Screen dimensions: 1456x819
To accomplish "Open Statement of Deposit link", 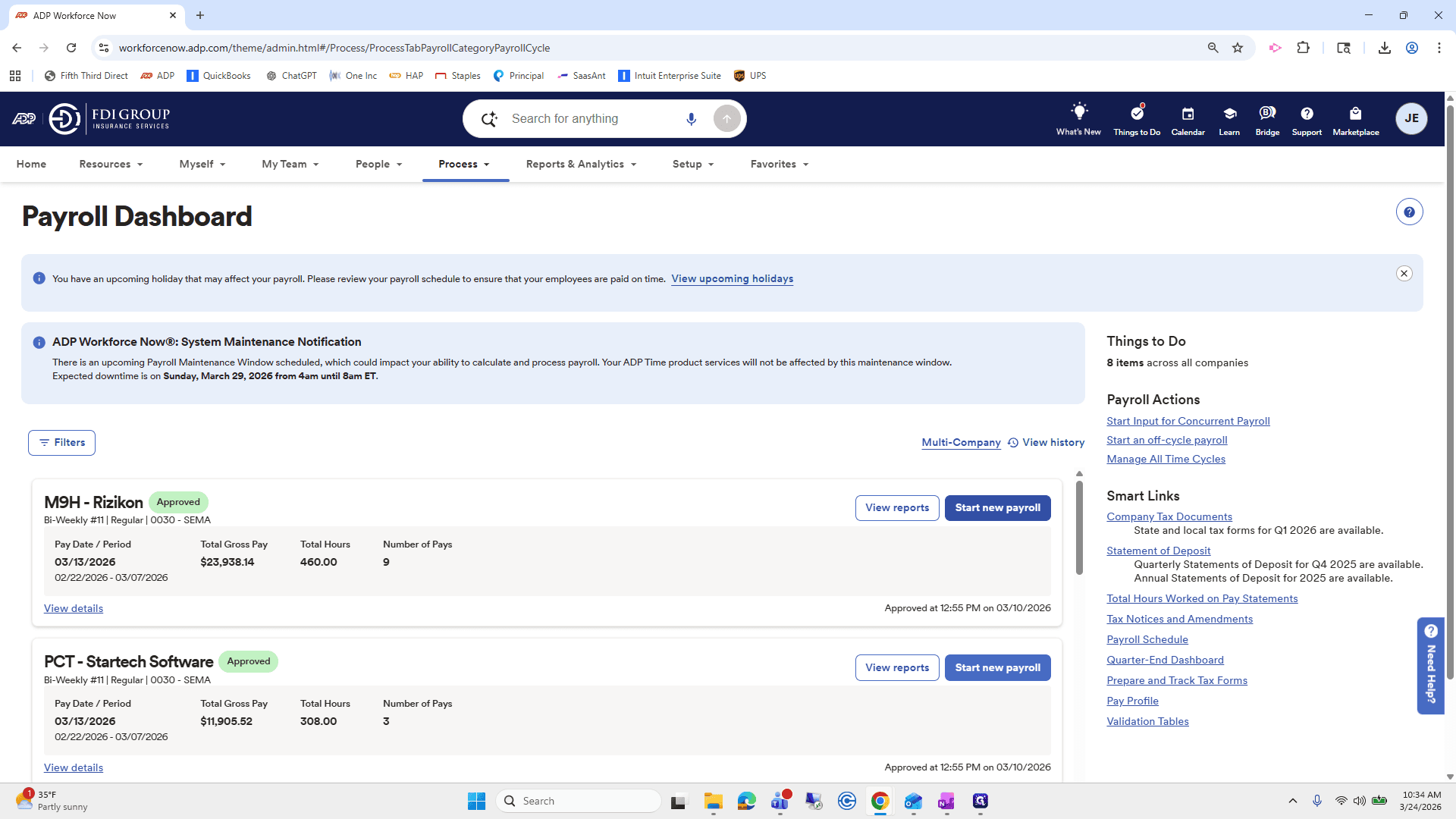I will (x=1158, y=551).
